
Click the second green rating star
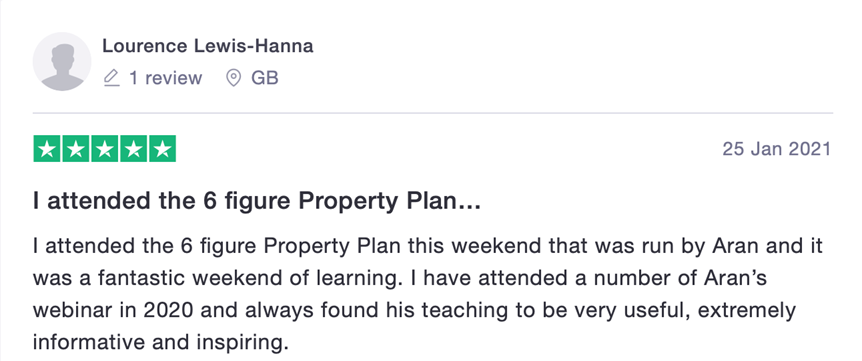[76, 149]
